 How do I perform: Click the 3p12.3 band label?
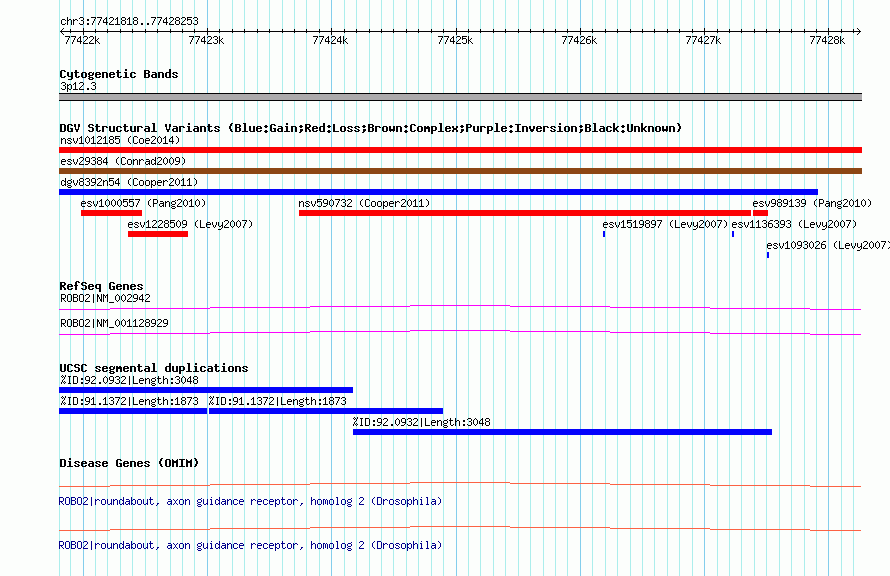pos(78,86)
